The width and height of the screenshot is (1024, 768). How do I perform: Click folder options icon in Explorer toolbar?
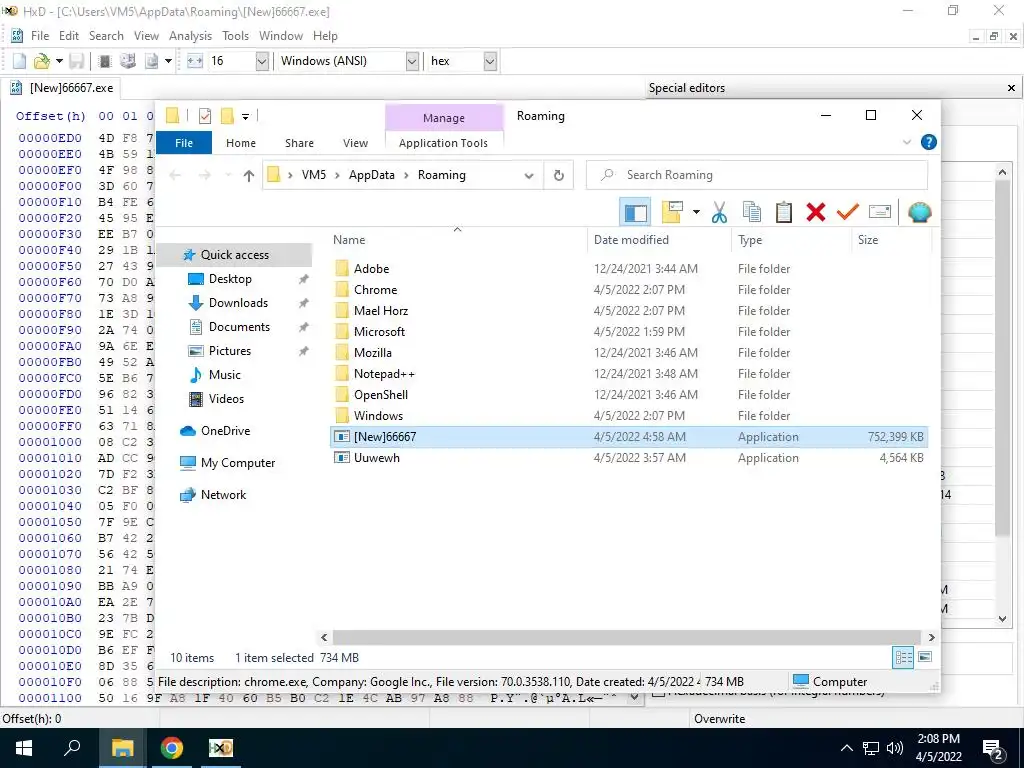(x=672, y=212)
